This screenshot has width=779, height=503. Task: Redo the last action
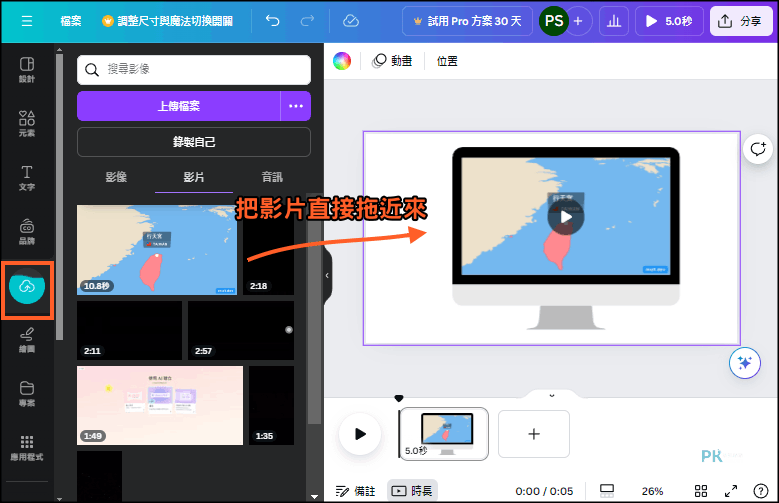click(x=308, y=21)
